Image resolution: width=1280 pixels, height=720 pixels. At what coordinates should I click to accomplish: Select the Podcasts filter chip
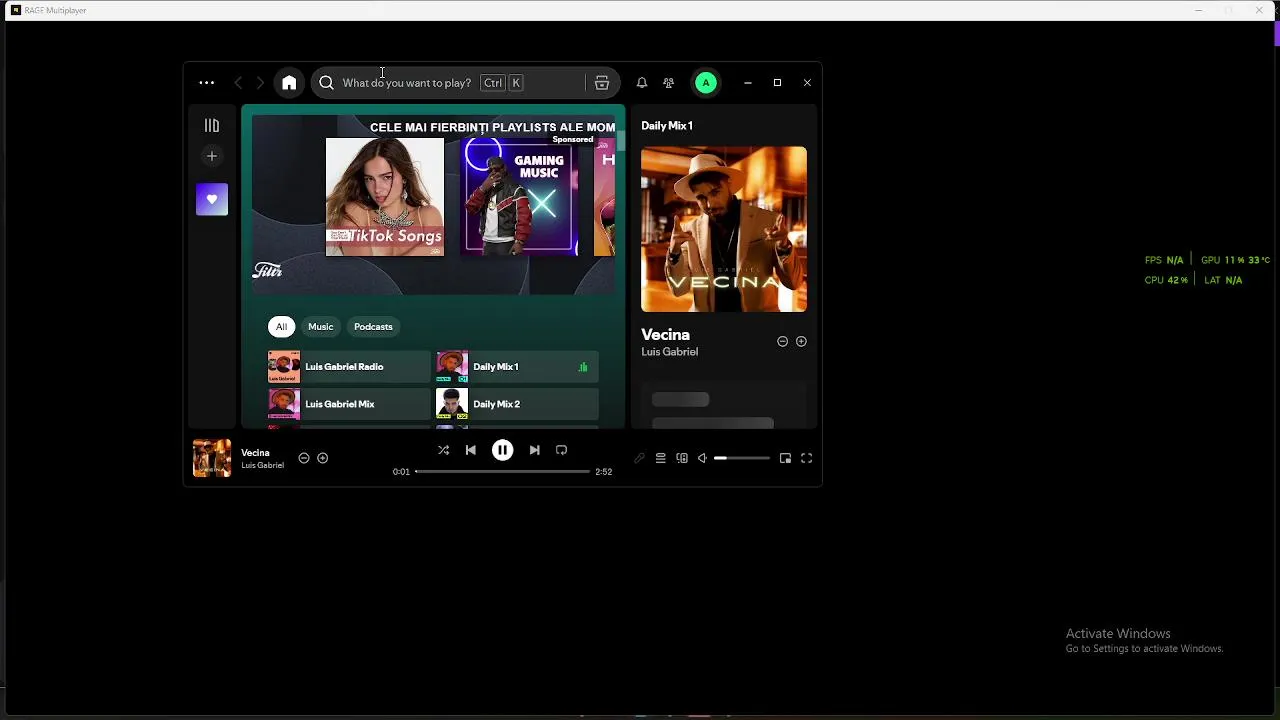373,327
